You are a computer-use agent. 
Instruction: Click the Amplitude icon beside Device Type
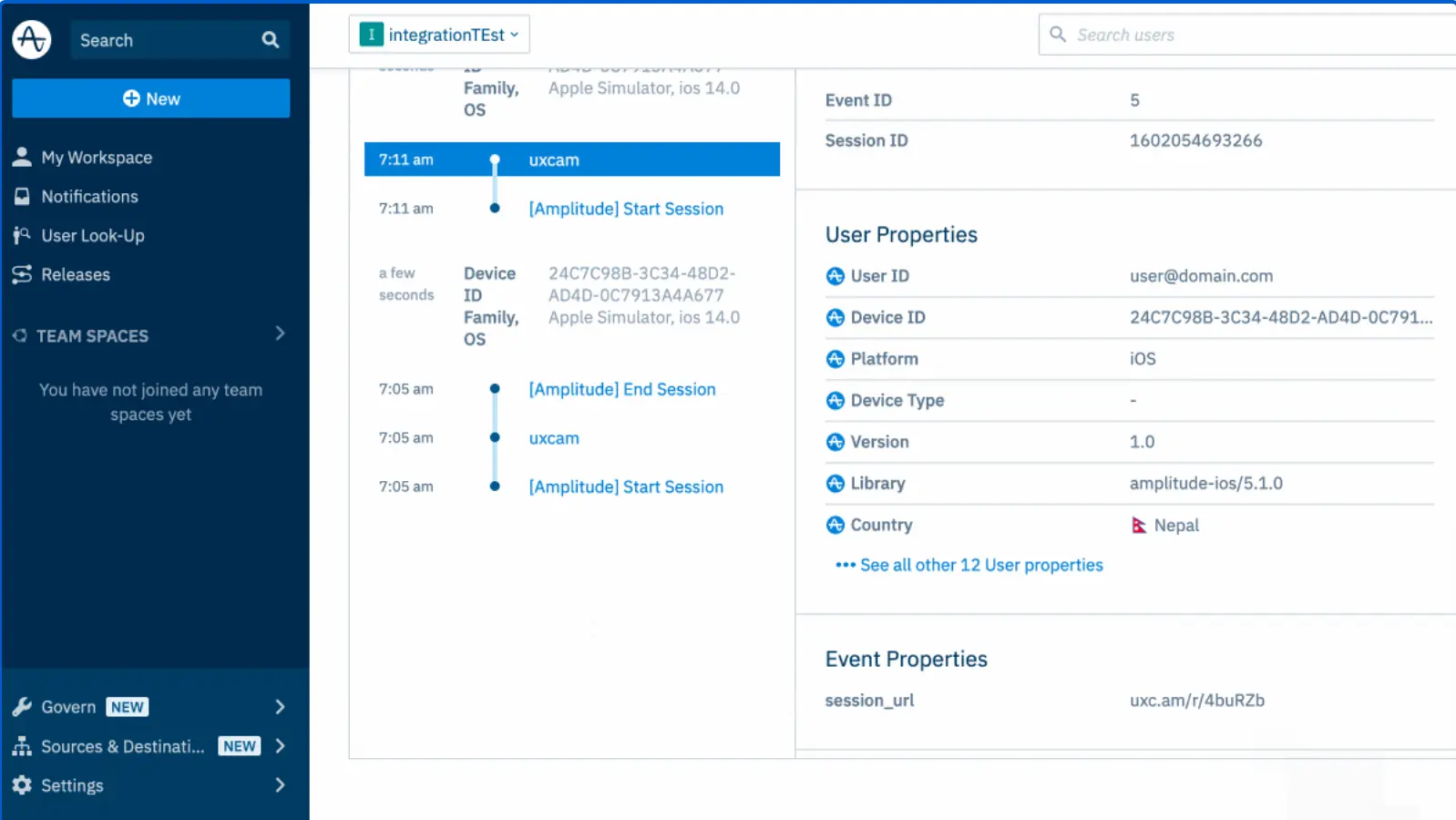(835, 400)
